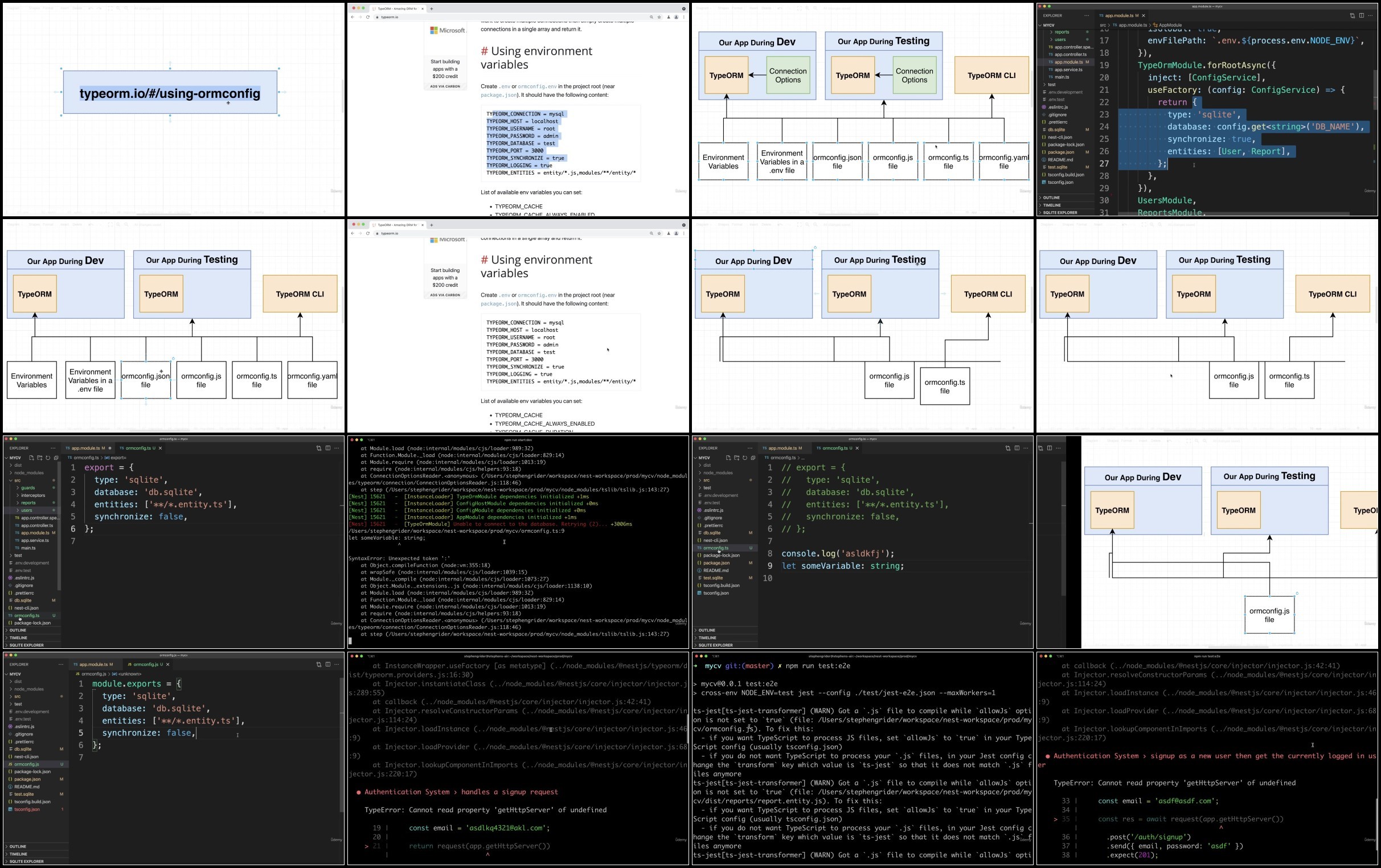Click 'ADS VIA CARBON' in browser without highlighted text
Image resolution: width=1381 pixels, height=868 pixels.
click(x=445, y=295)
